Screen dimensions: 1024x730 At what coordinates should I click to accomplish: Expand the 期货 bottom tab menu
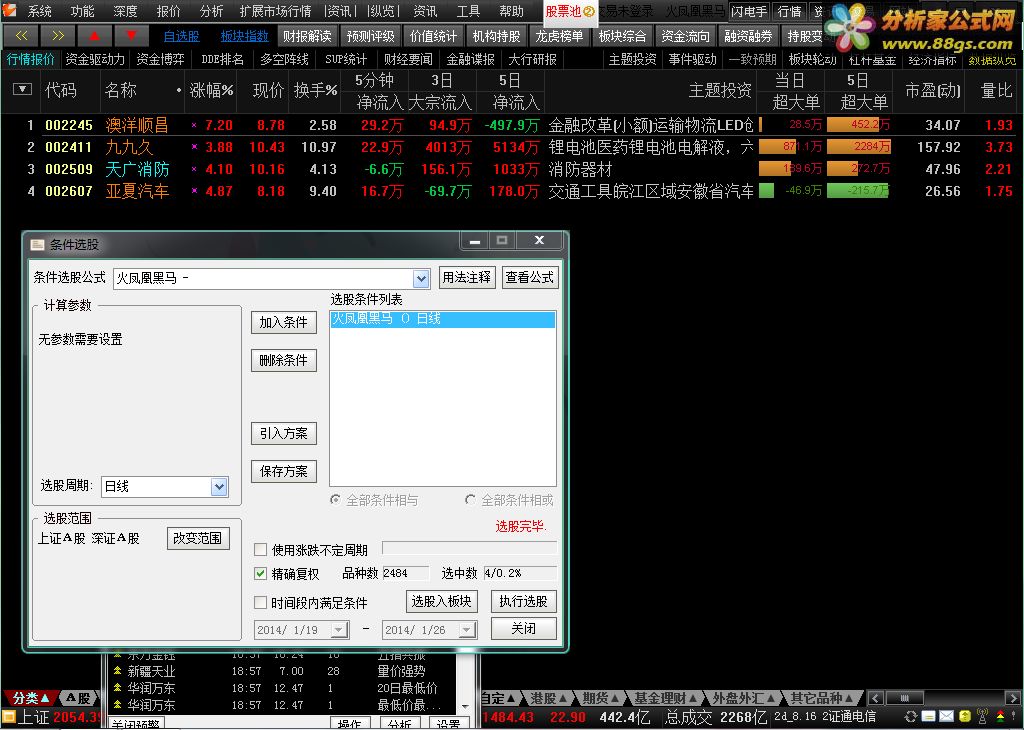tap(600, 698)
